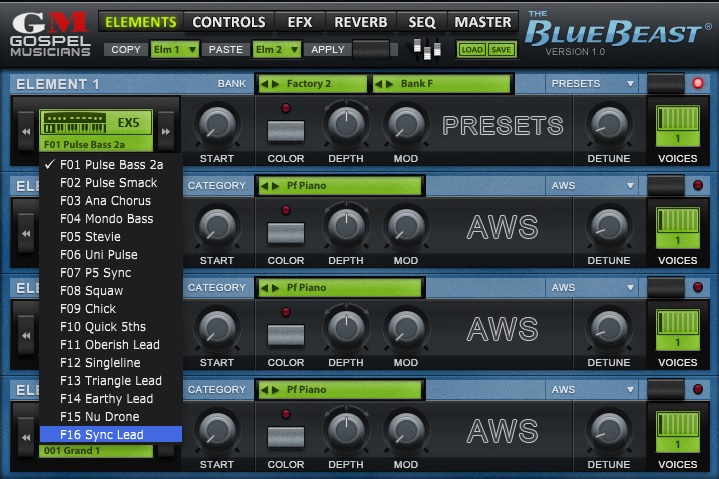Click the 001 Grand 1 sample field
719x479 pixels.
tap(96, 451)
